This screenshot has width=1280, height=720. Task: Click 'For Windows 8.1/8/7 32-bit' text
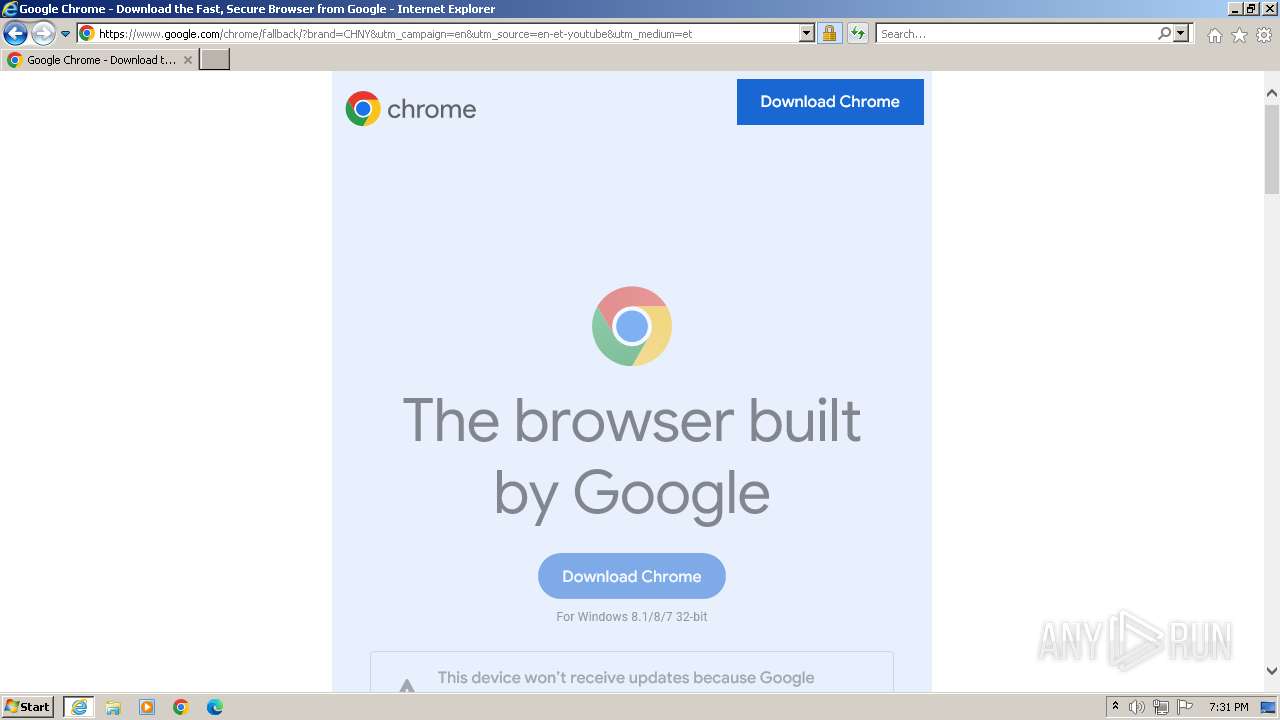coord(632,617)
